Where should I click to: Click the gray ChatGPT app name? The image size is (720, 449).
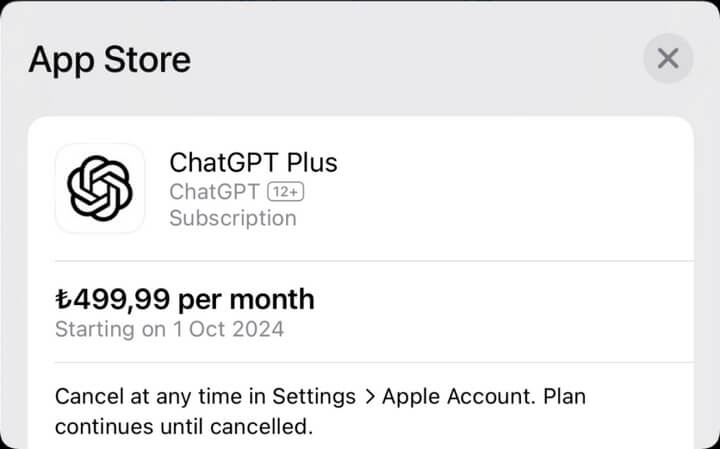pyautogui.click(x=214, y=192)
